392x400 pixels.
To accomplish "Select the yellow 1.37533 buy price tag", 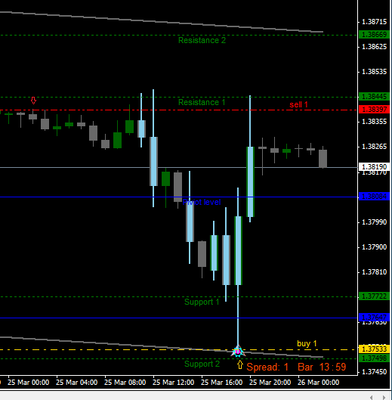I will (375, 349).
